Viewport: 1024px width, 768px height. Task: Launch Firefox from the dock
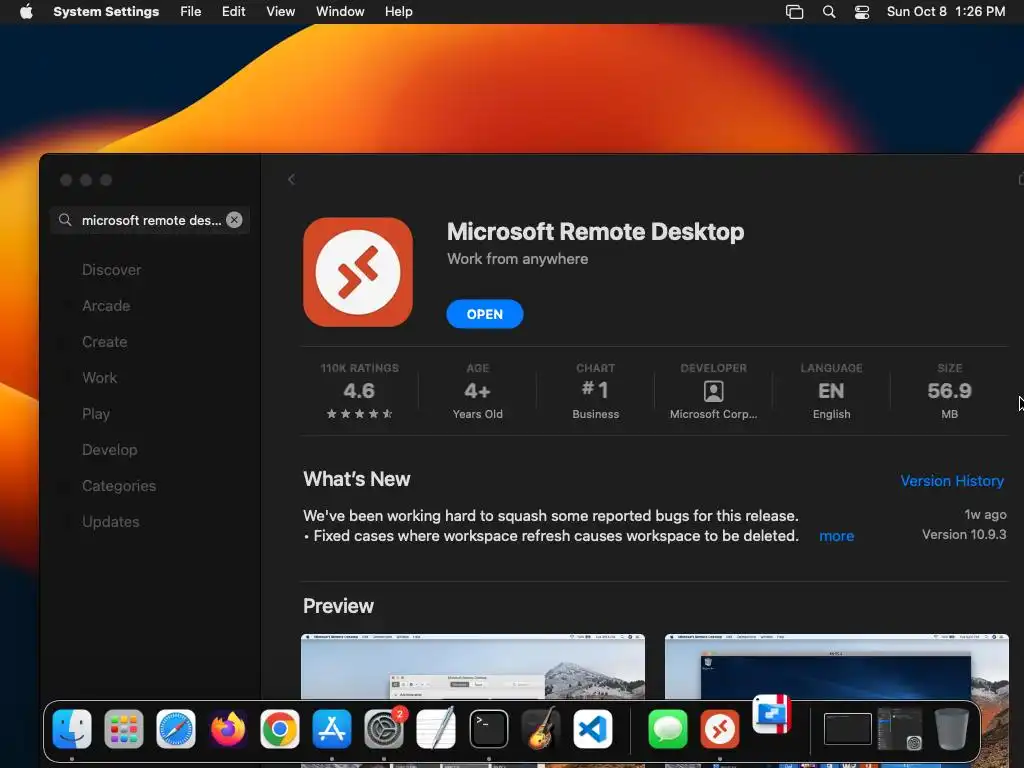[x=228, y=729]
